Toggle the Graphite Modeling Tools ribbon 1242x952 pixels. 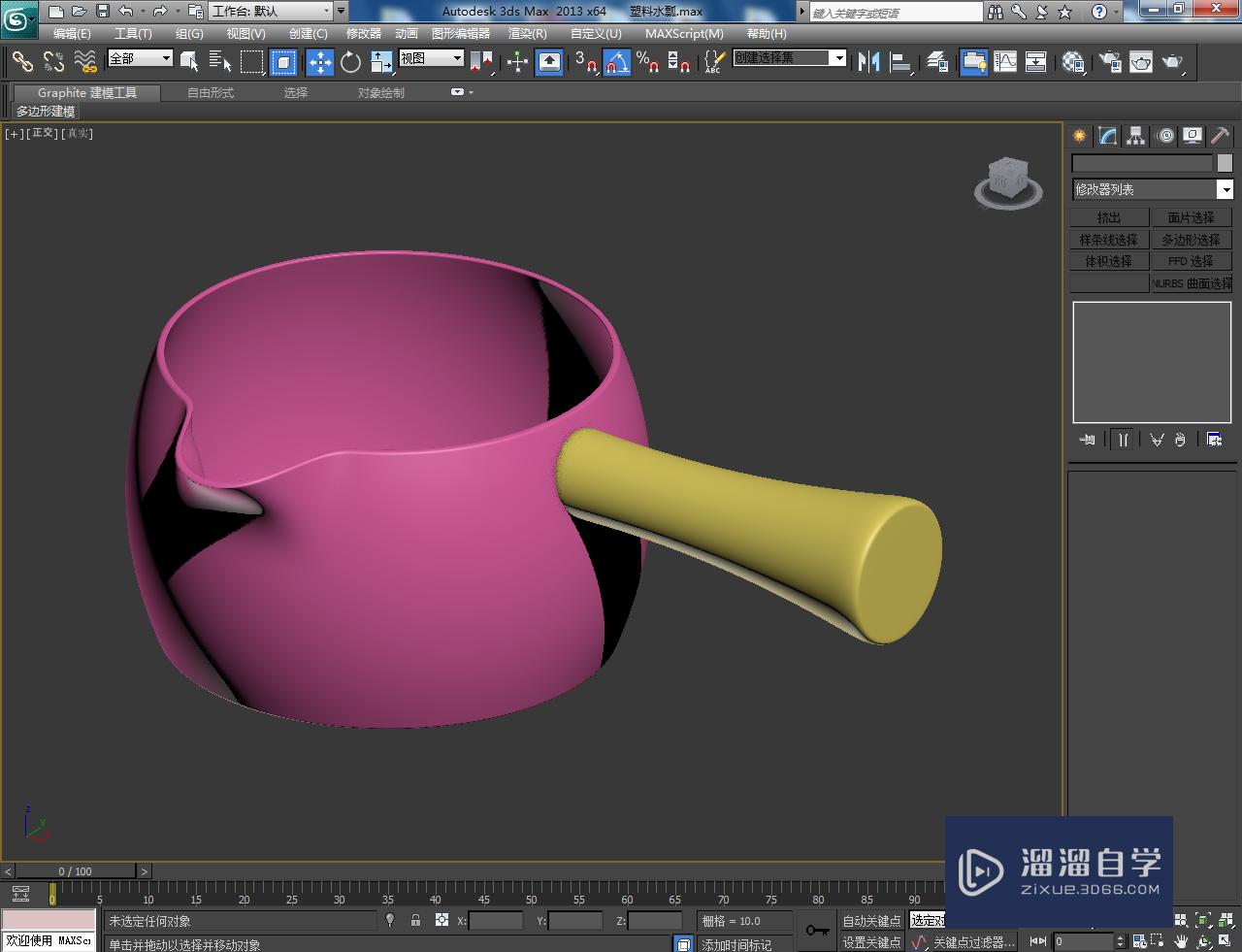pyautogui.click(x=974, y=62)
